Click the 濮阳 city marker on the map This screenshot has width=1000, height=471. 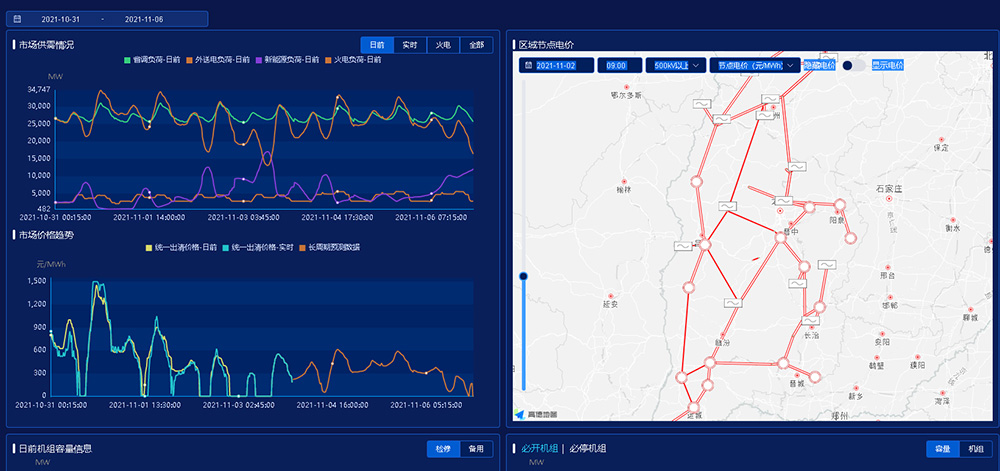pos(918,357)
